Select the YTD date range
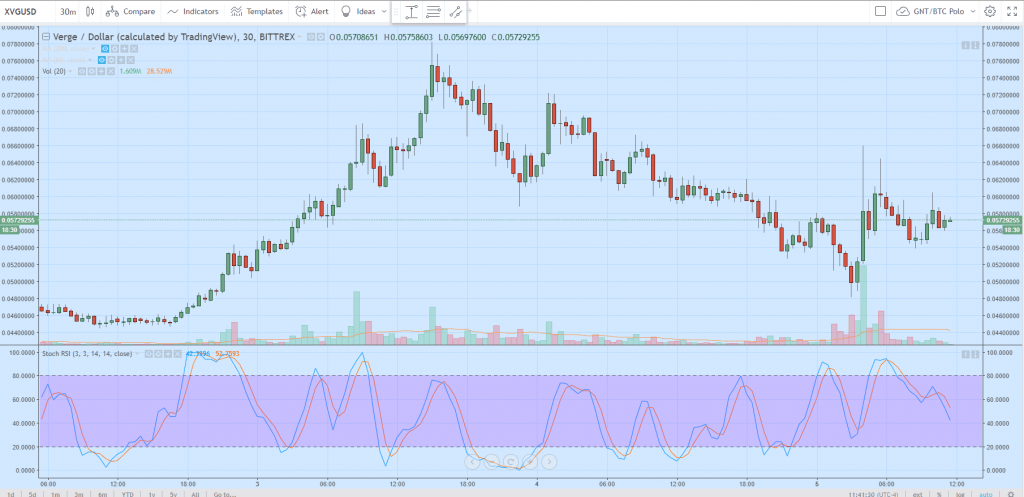This screenshot has height=497, width=1024. click(x=128, y=493)
